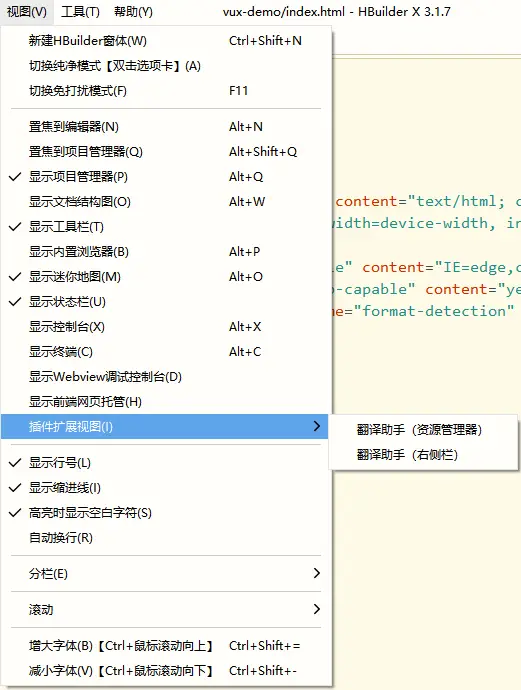
Task: Choose 置焦到项目管理器(Q)
Action: [165, 152]
